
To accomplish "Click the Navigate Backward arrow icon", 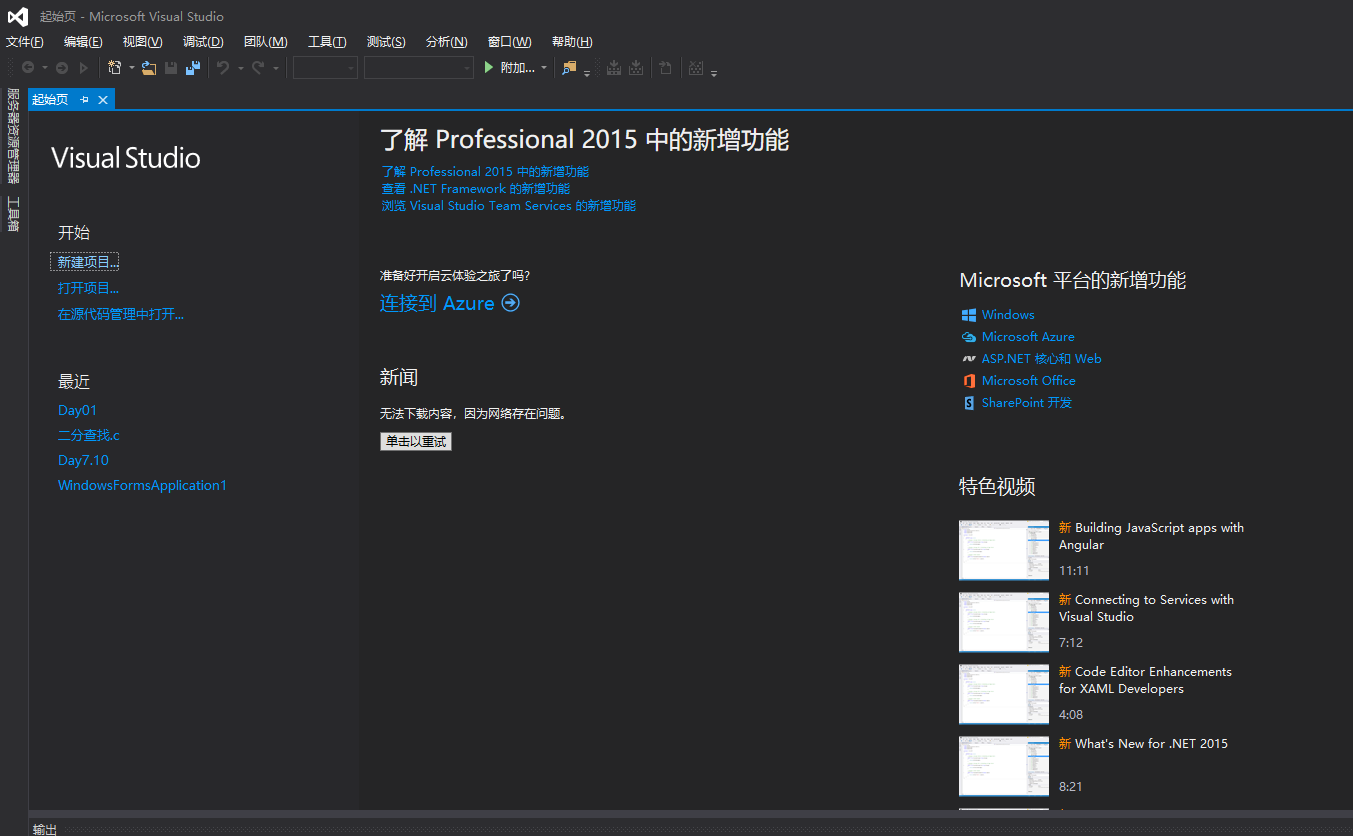I will tap(29, 67).
